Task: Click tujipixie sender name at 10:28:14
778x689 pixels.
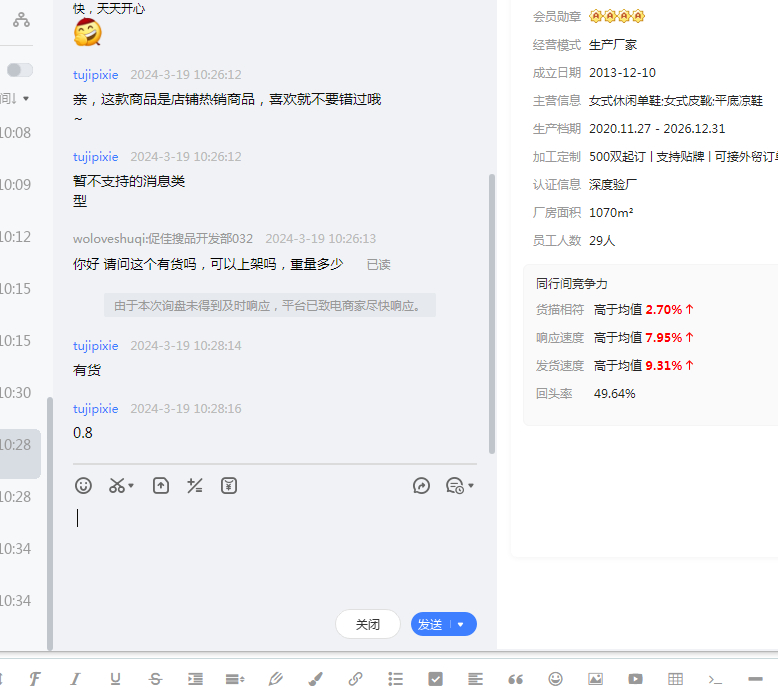Action: (x=95, y=346)
